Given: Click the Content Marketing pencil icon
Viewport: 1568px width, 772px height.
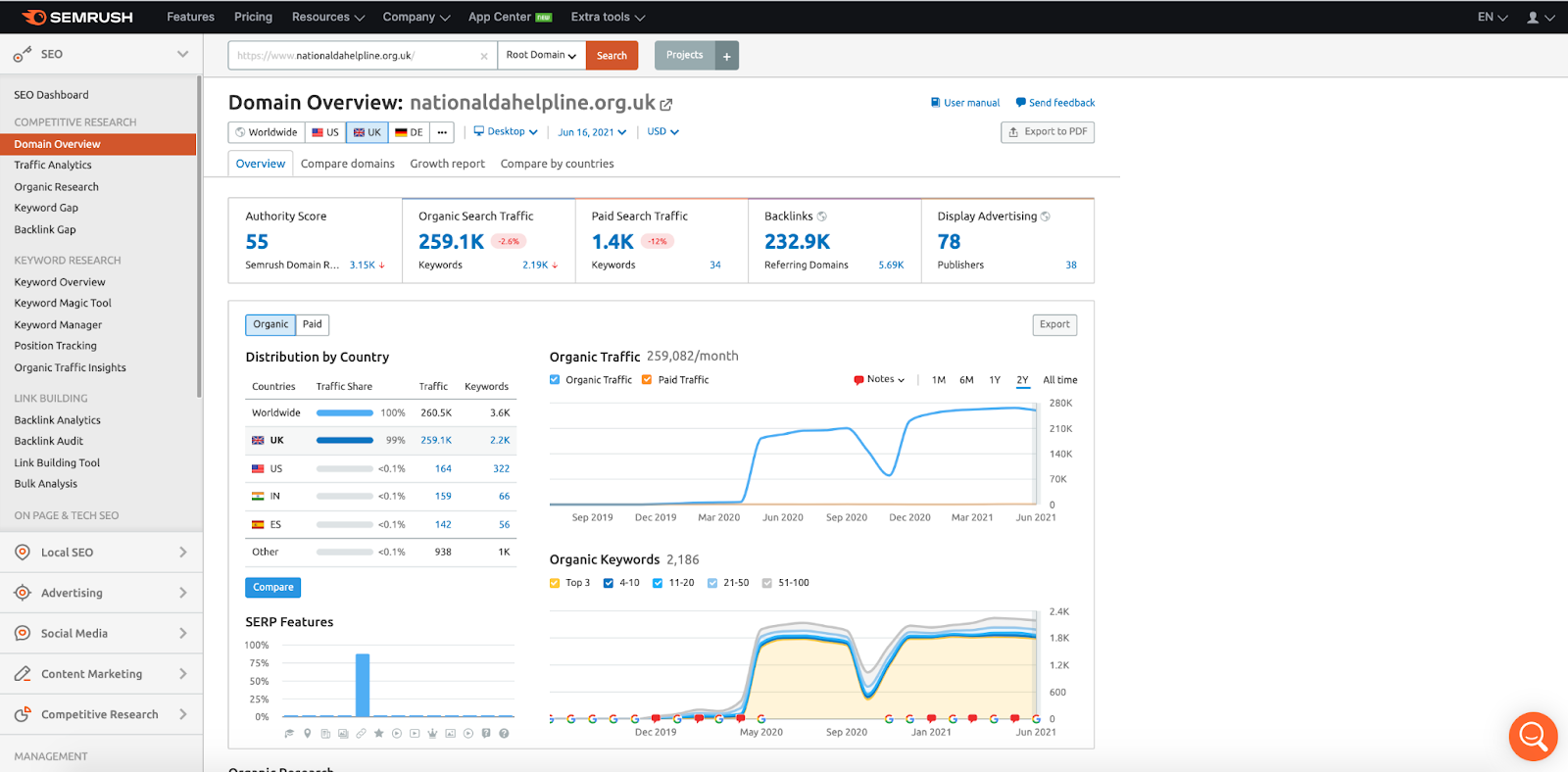Looking at the screenshot, I should (23, 674).
